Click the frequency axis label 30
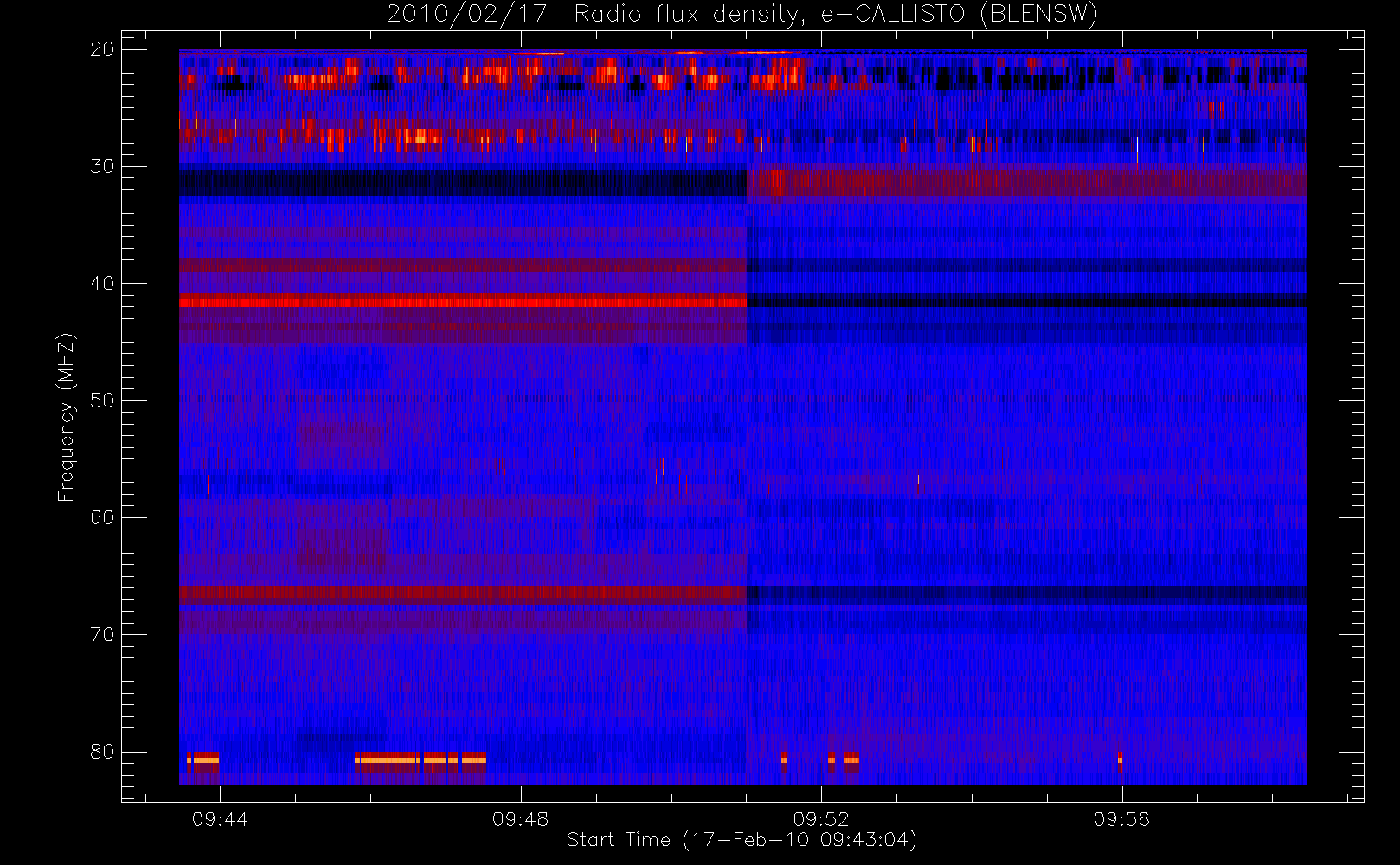Screen dimensions: 1400x865 coord(102,166)
